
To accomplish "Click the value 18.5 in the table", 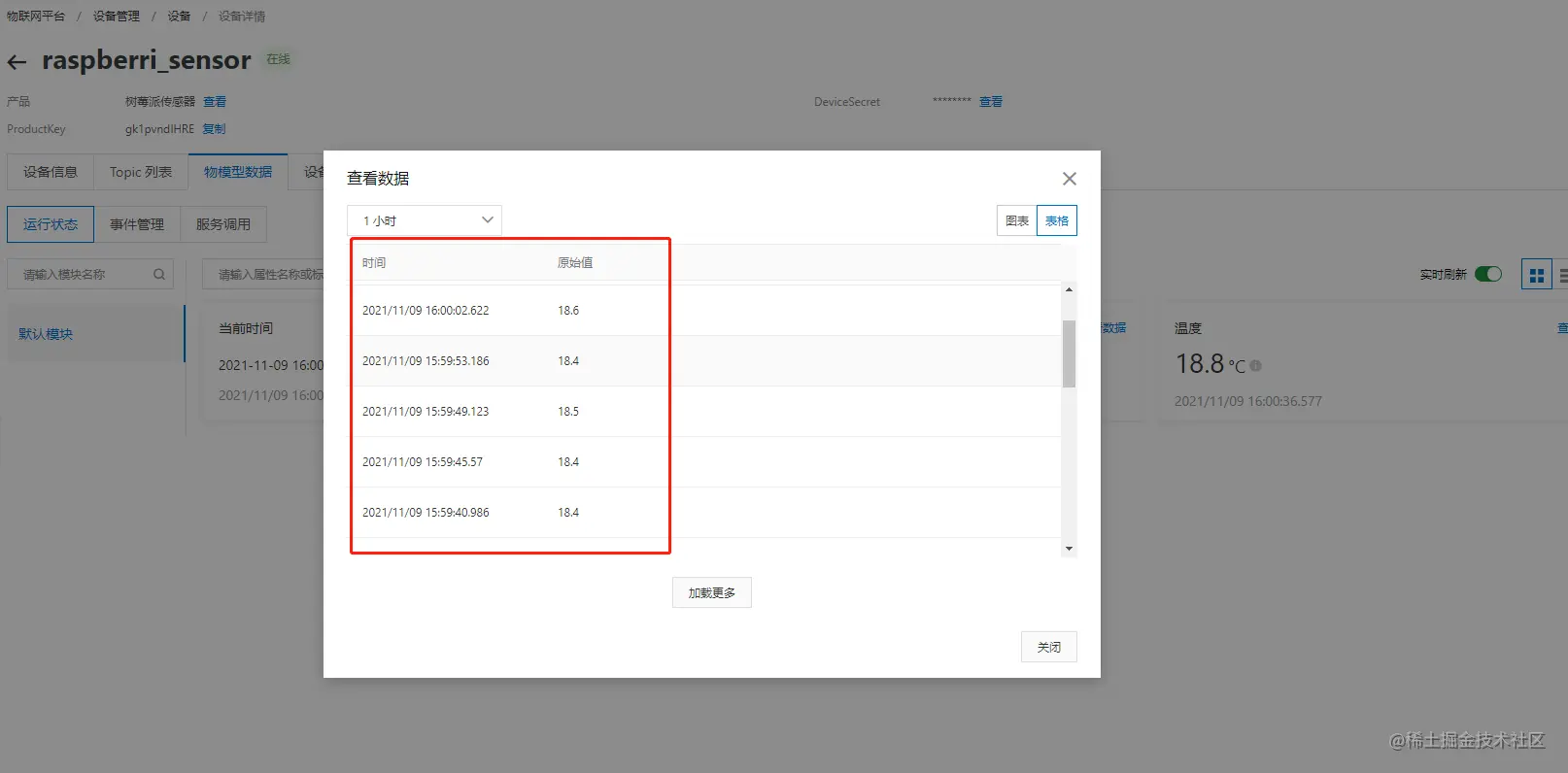I will pyautogui.click(x=568, y=412).
